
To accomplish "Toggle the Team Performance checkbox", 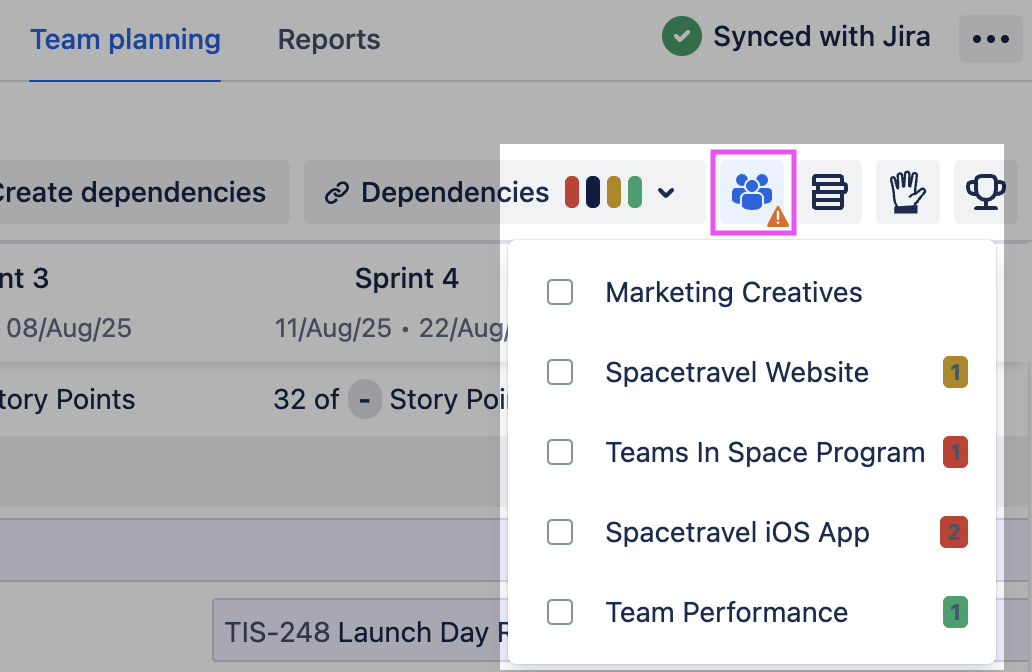I will [x=560, y=613].
